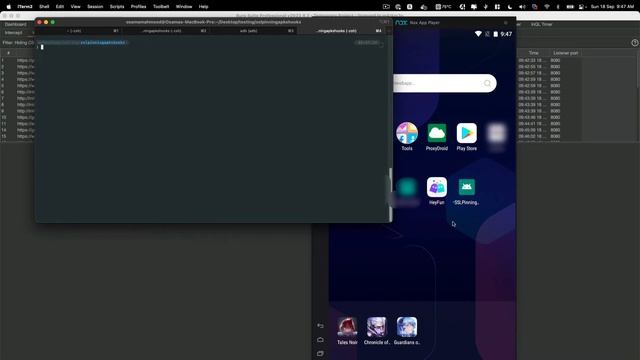
Task: Sort Burp history by the # column
Action: (8, 53)
